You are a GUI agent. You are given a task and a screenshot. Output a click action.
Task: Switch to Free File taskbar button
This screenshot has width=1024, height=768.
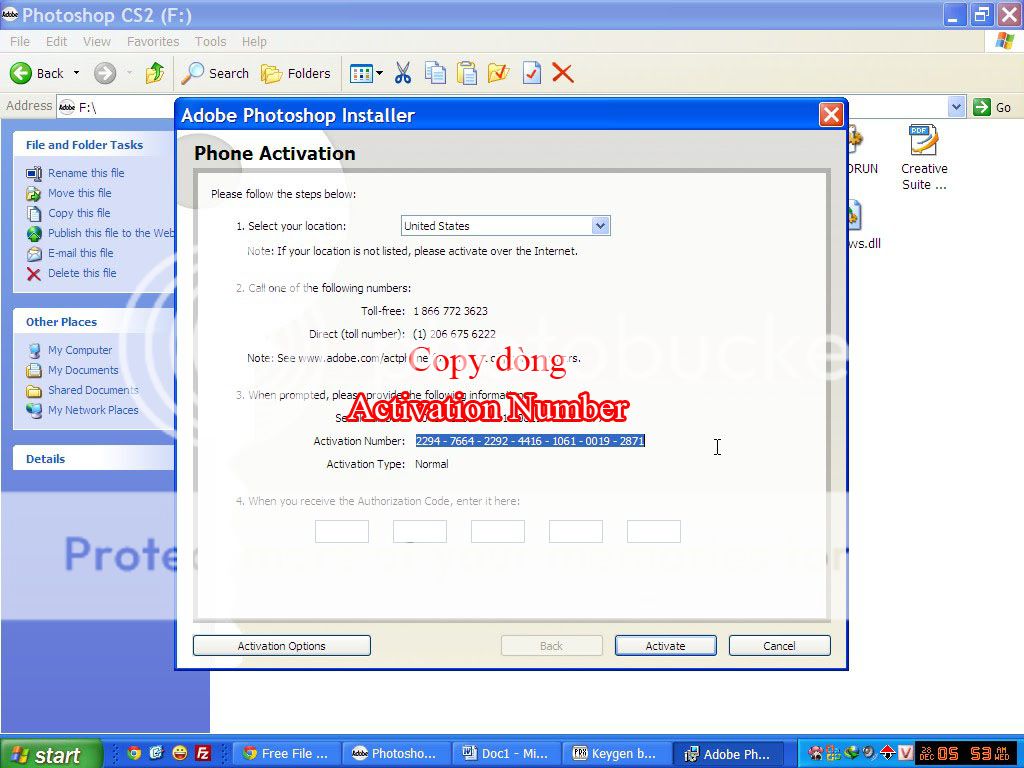(287, 754)
